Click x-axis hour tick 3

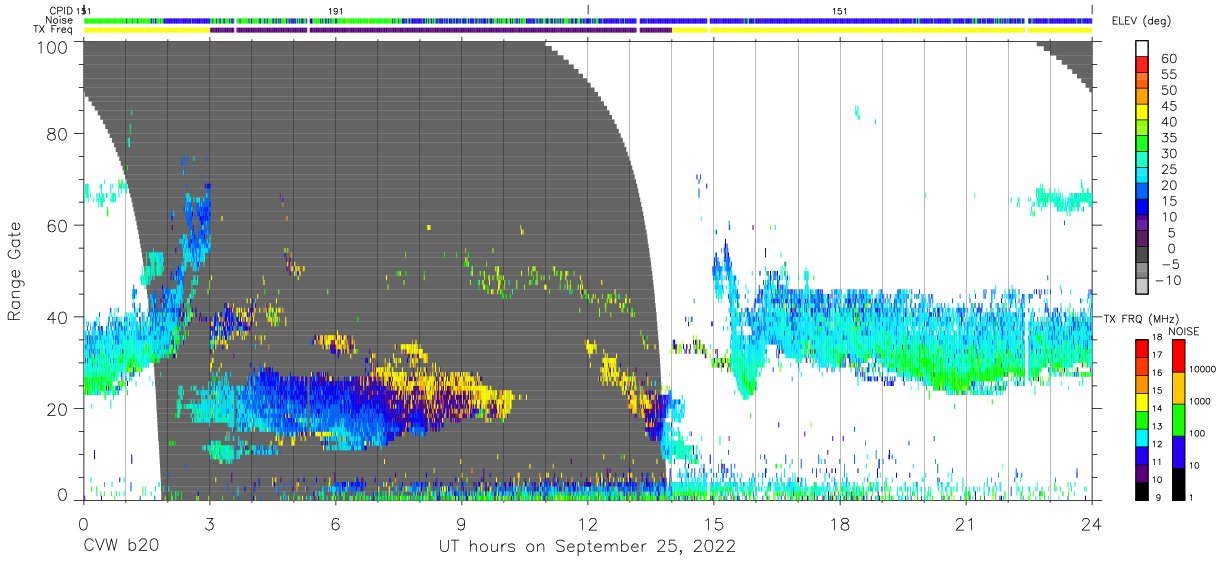210,524
